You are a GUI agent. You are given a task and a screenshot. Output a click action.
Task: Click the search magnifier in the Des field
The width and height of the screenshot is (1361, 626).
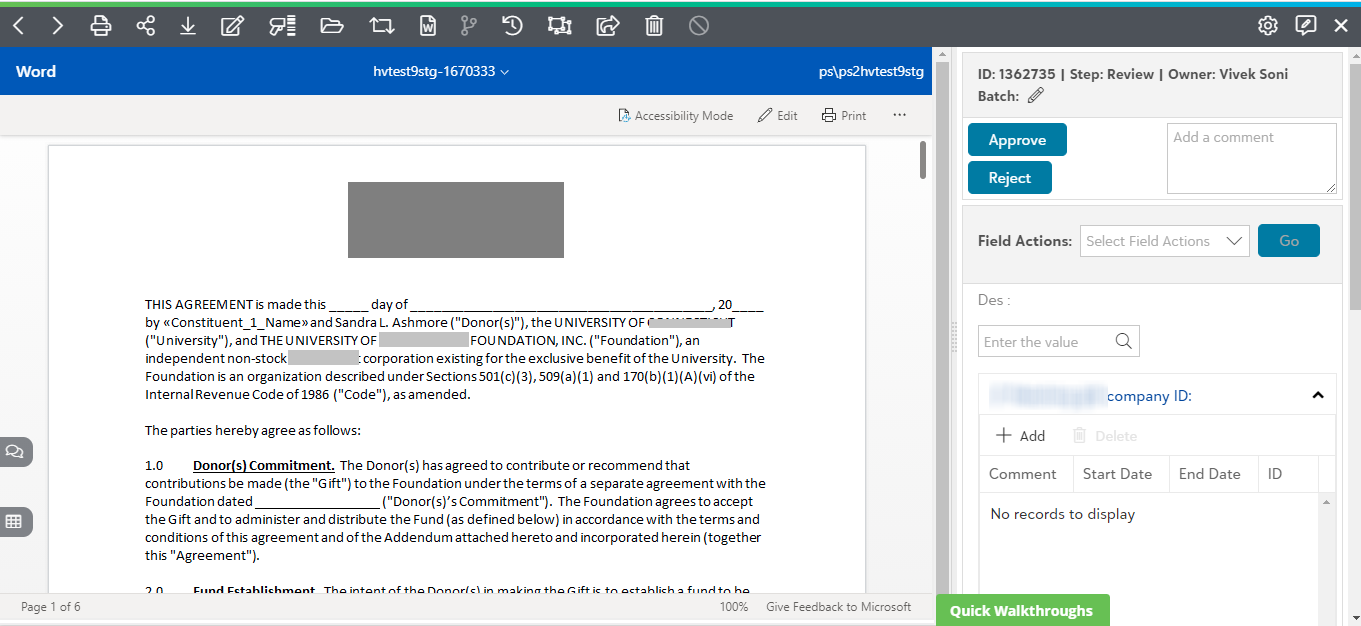[1123, 342]
